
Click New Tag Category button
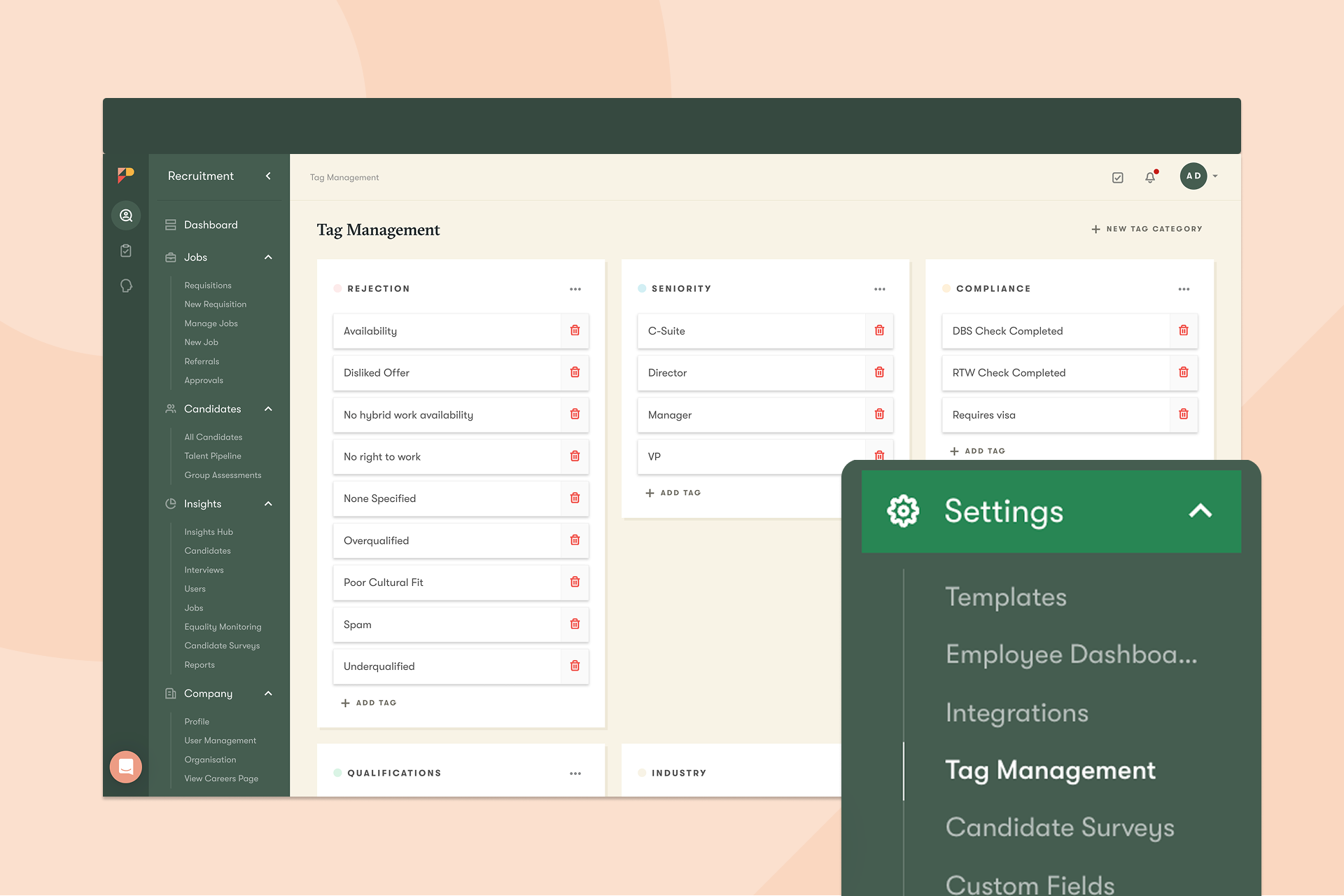1147,229
